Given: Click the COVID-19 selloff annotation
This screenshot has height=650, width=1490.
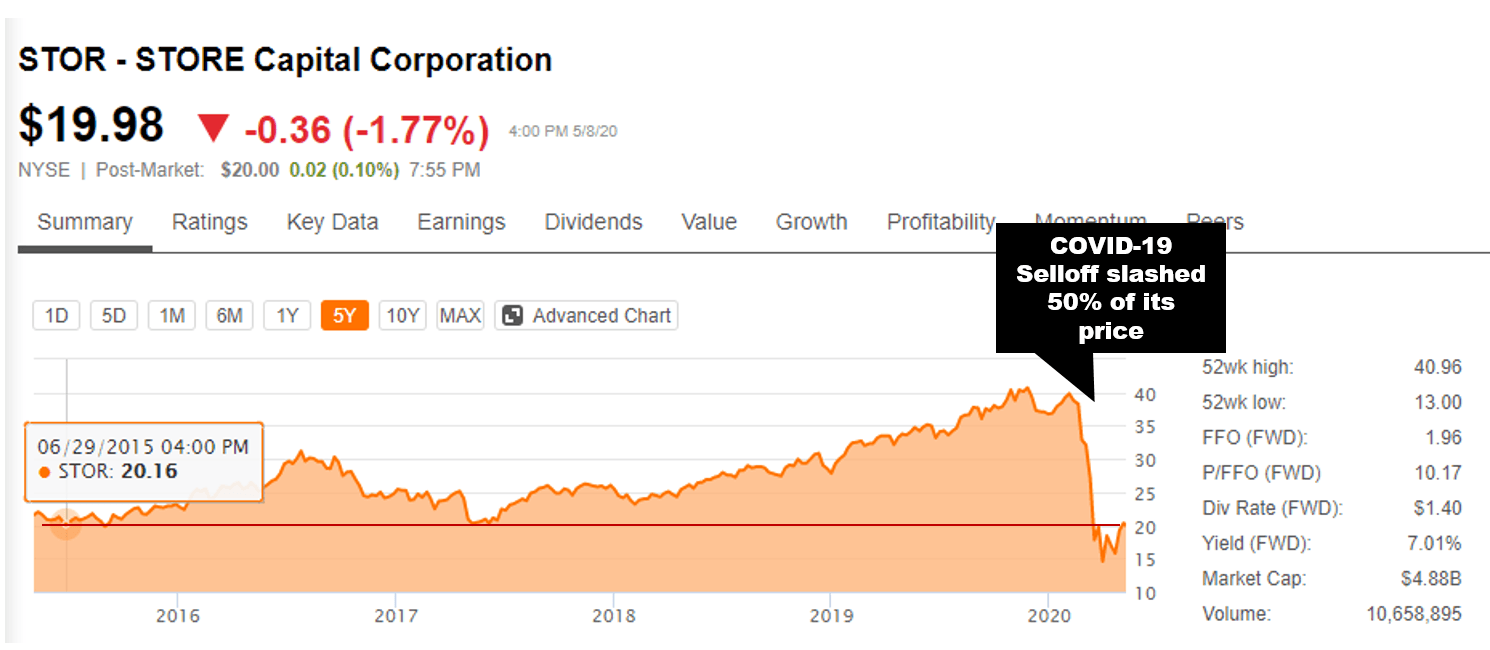Looking at the screenshot, I should pyautogui.click(x=1110, y=285).
